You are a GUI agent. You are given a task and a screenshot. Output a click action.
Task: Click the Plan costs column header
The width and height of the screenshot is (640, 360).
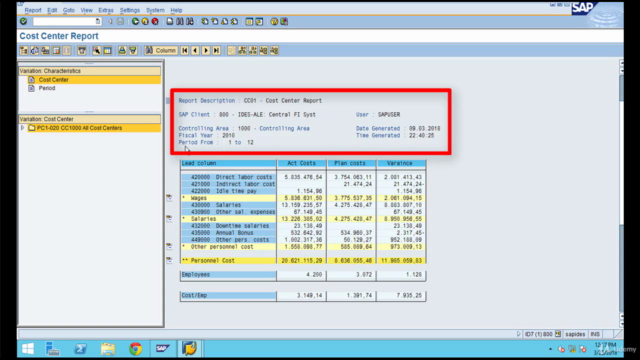[351, 163]
